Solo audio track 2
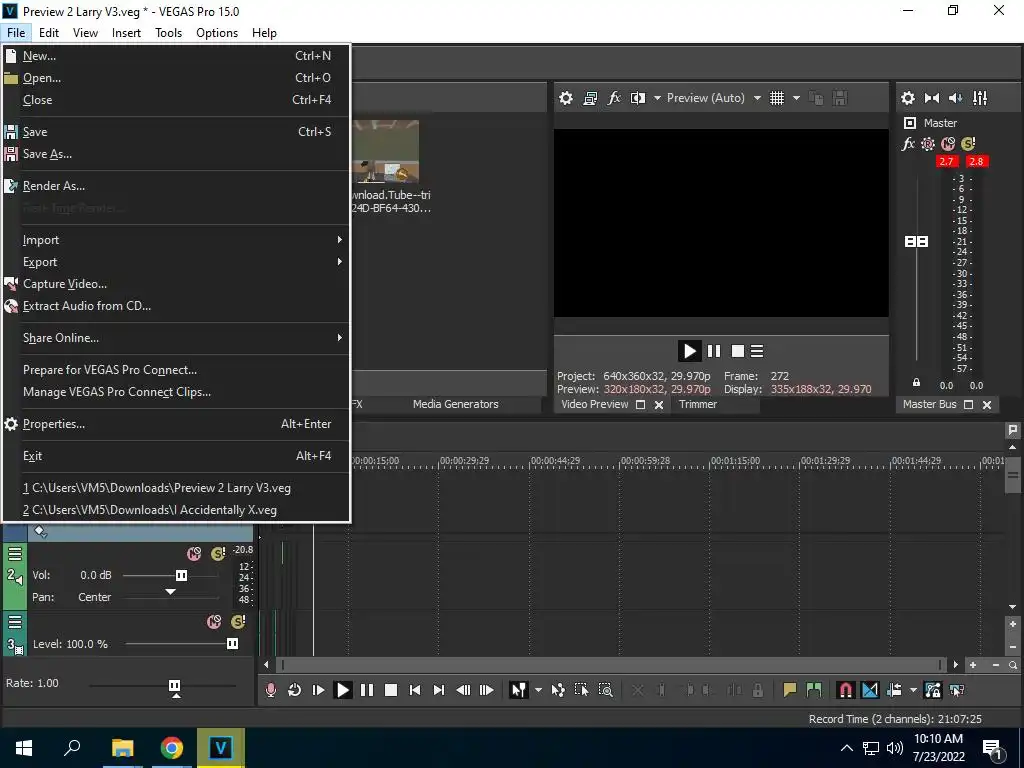Image resolution: width=1024 pixels, height=768 pixels. pos(218,554)
